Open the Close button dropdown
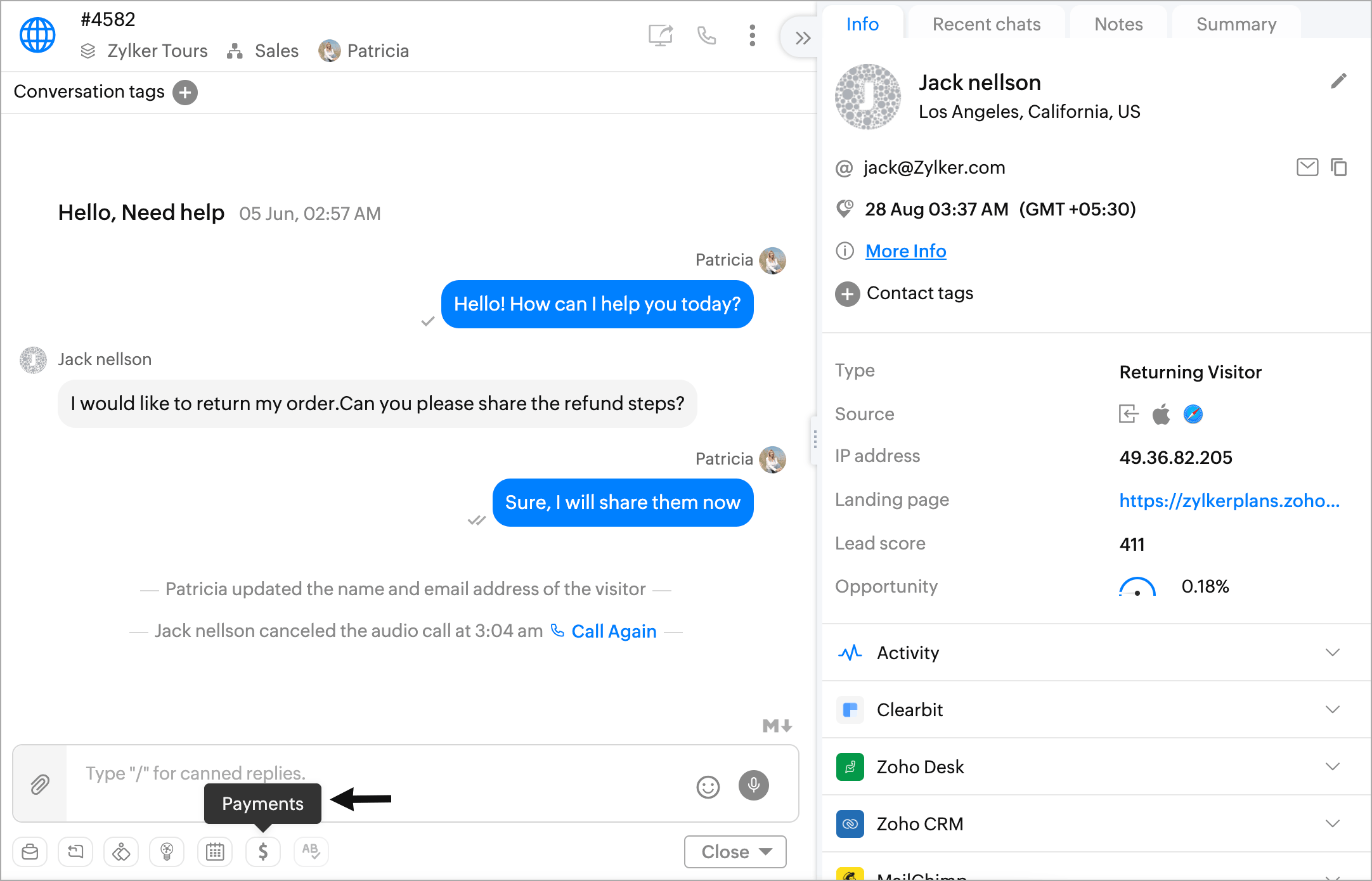This screenshot has width=1372, height=881. pyautogui.click(x=766, y=851)
